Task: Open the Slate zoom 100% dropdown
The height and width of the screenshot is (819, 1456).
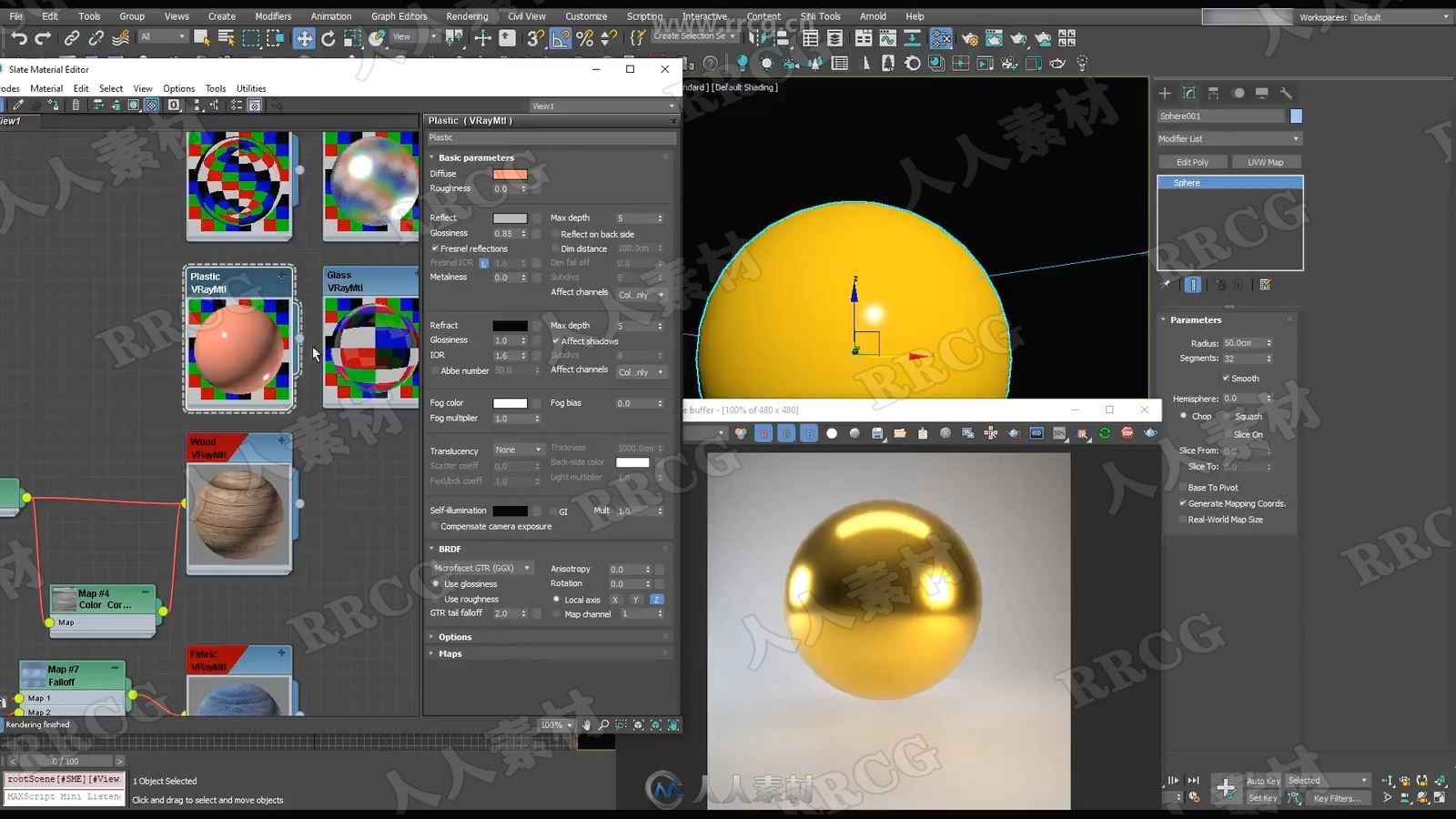Action: point(556,725)
